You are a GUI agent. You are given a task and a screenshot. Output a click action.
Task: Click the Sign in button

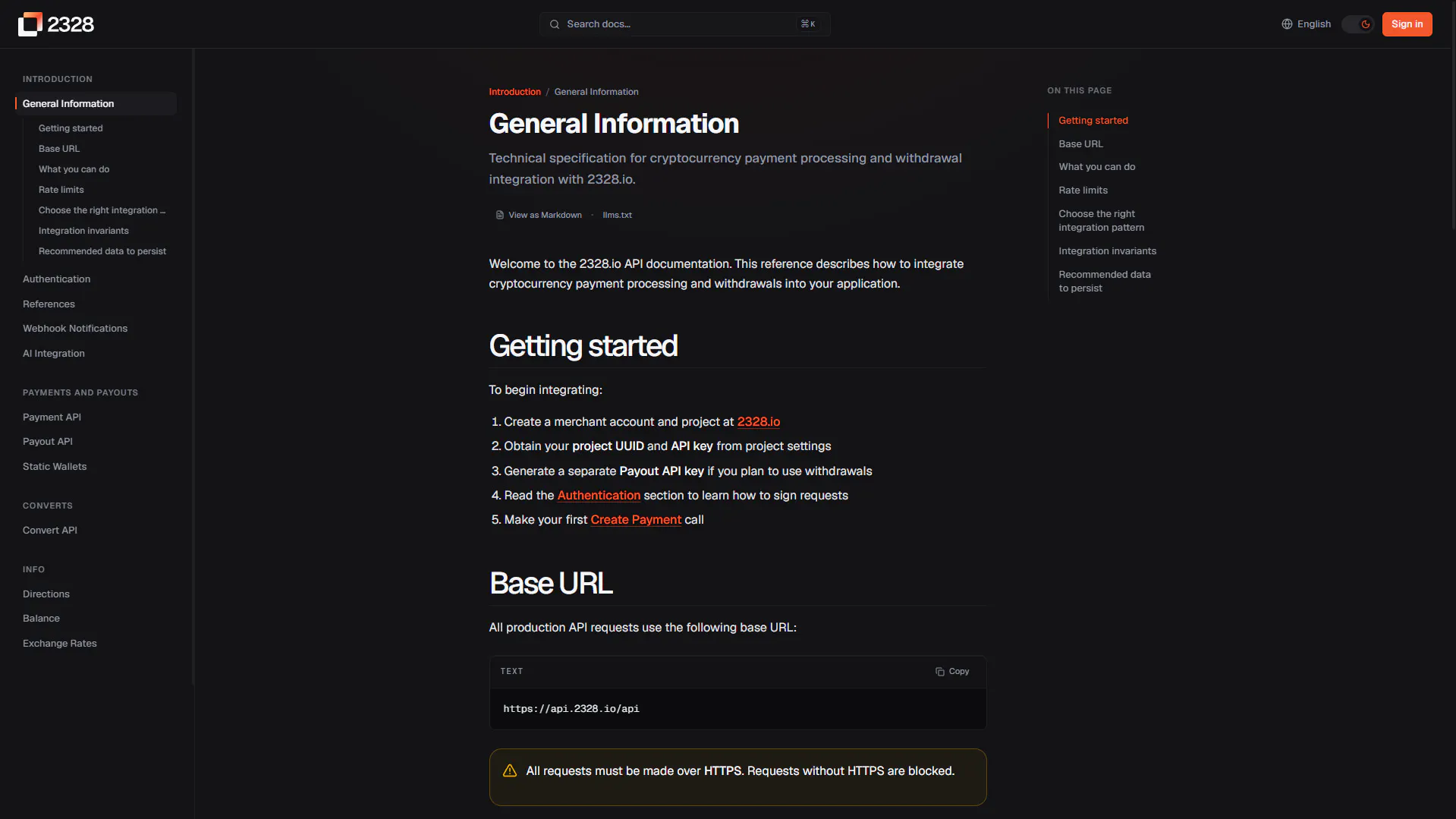point(1407,24)
